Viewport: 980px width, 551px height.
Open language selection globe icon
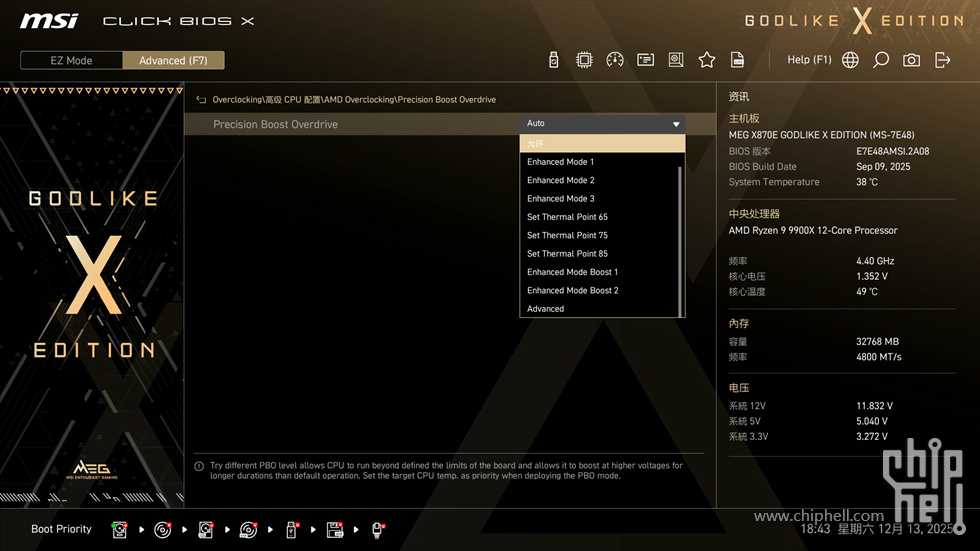coord(850,60)
